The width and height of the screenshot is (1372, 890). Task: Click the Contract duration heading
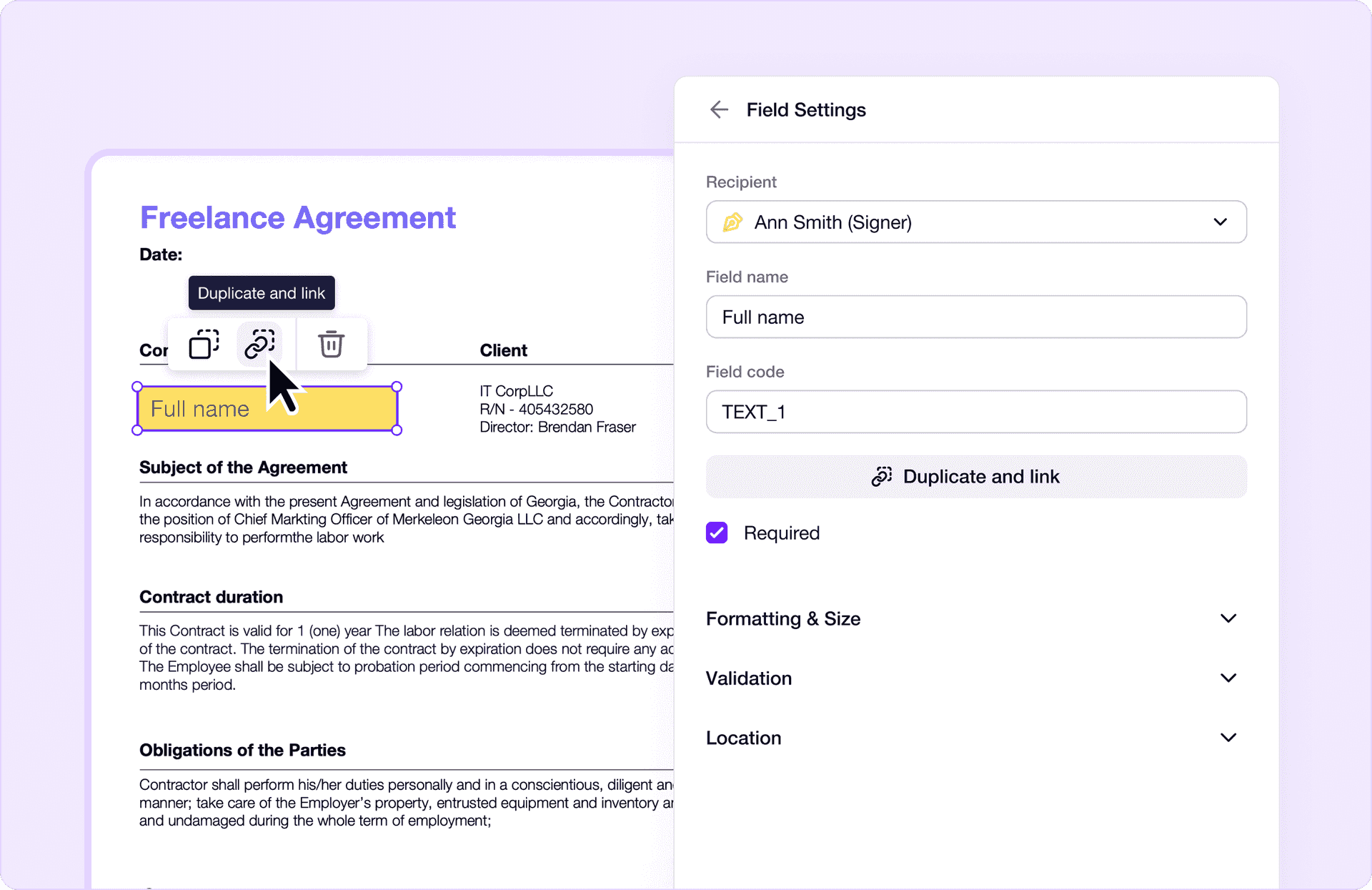(x=211, y=597)
